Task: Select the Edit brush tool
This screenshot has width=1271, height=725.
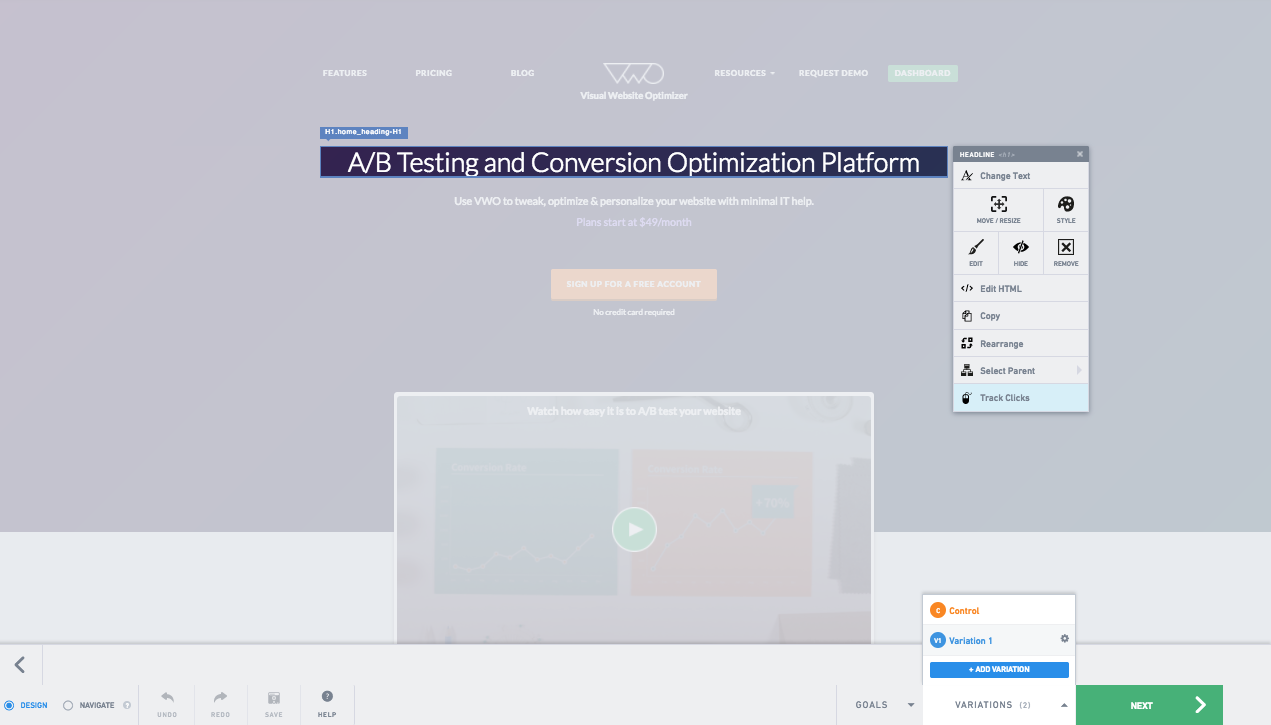Action: (976, 253)
